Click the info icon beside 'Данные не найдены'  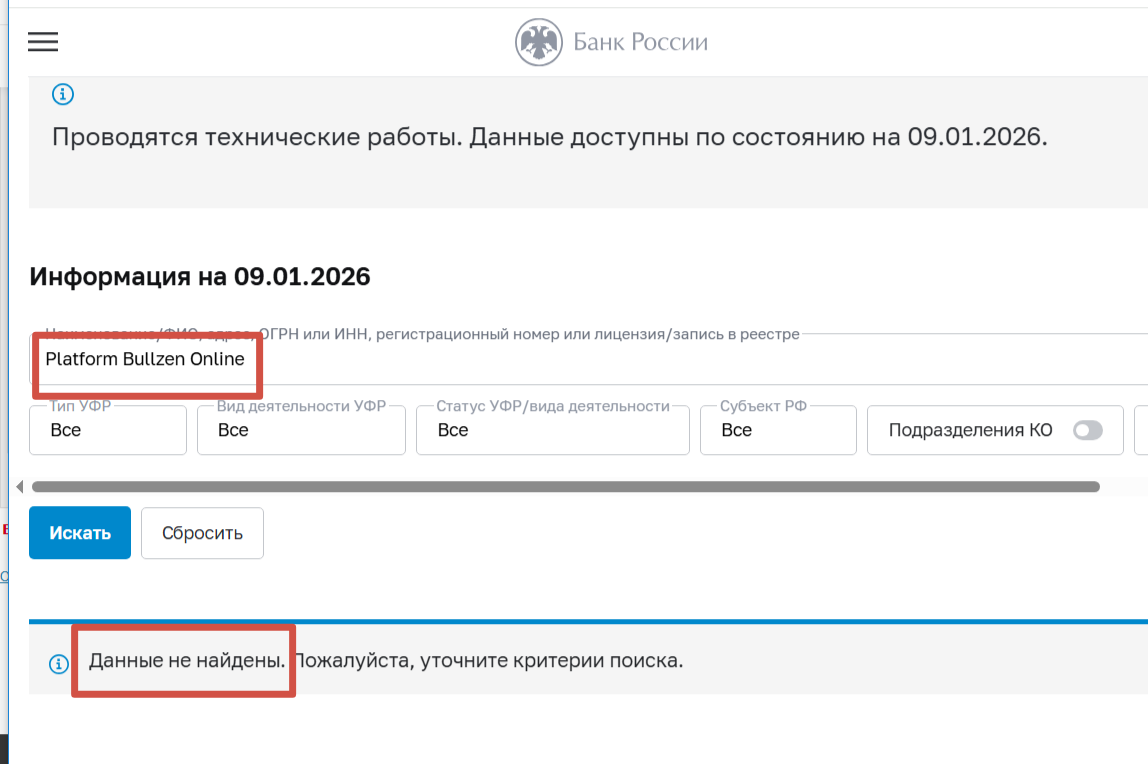point(59,663)
